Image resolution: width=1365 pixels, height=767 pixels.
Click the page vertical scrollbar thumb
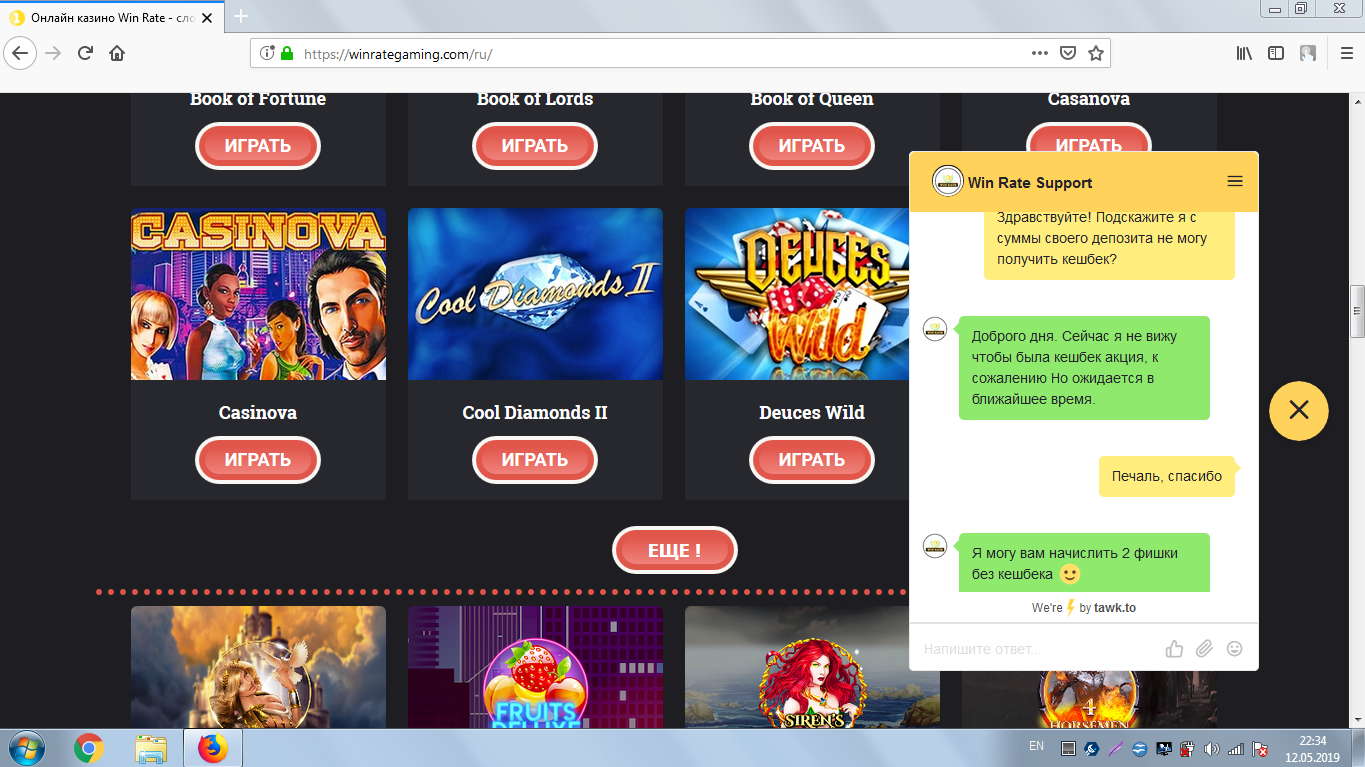coord(1357,312)
